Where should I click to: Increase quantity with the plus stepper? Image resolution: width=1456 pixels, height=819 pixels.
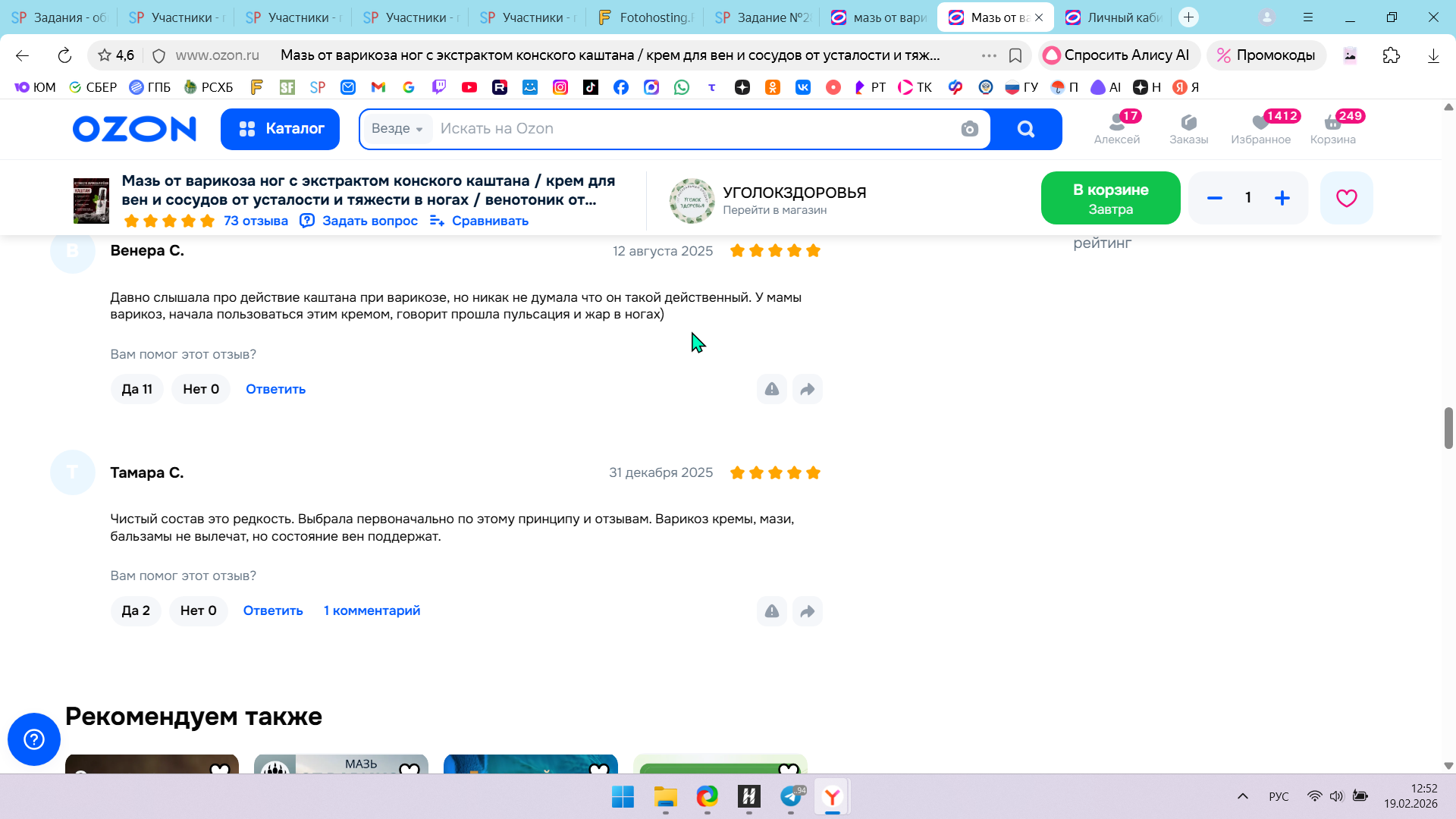coord(1282,198)
